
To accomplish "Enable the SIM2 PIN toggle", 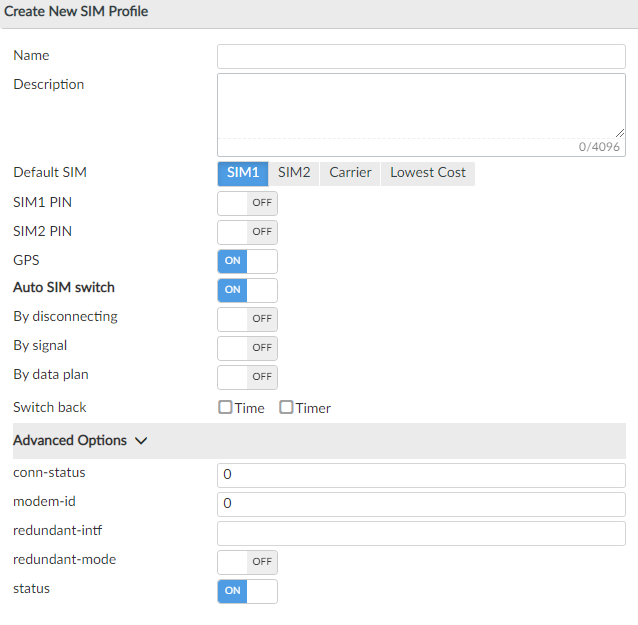I will [247, 232].
